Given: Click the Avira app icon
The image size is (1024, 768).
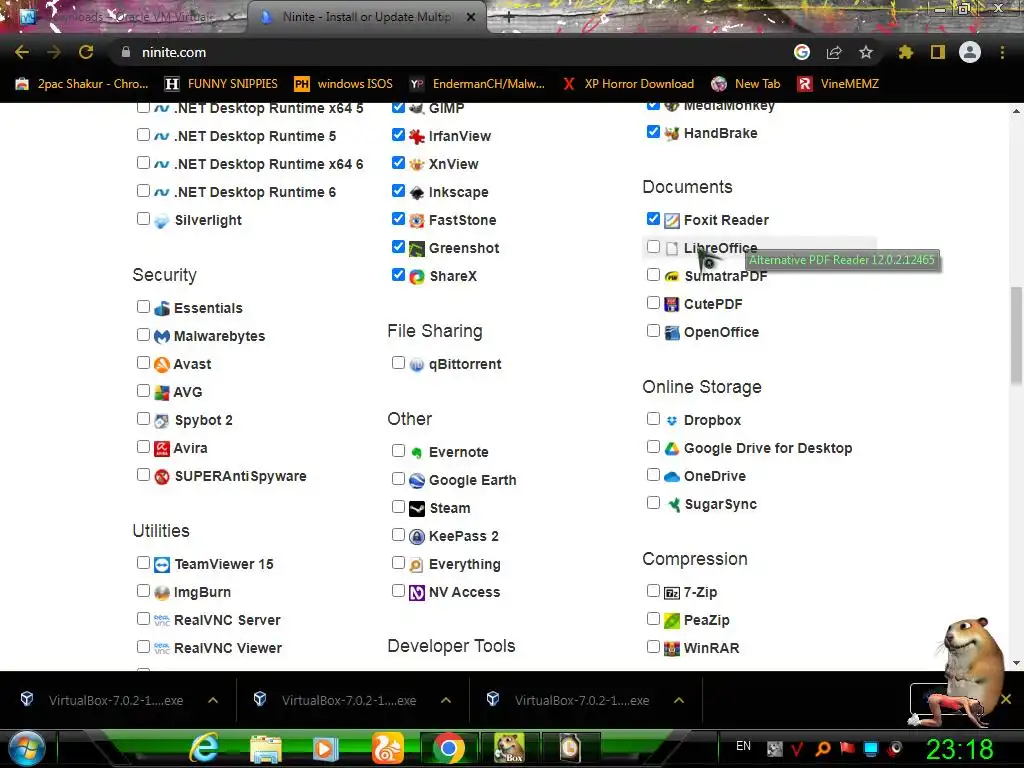Looking at the screenshot, I should point(162,449).
